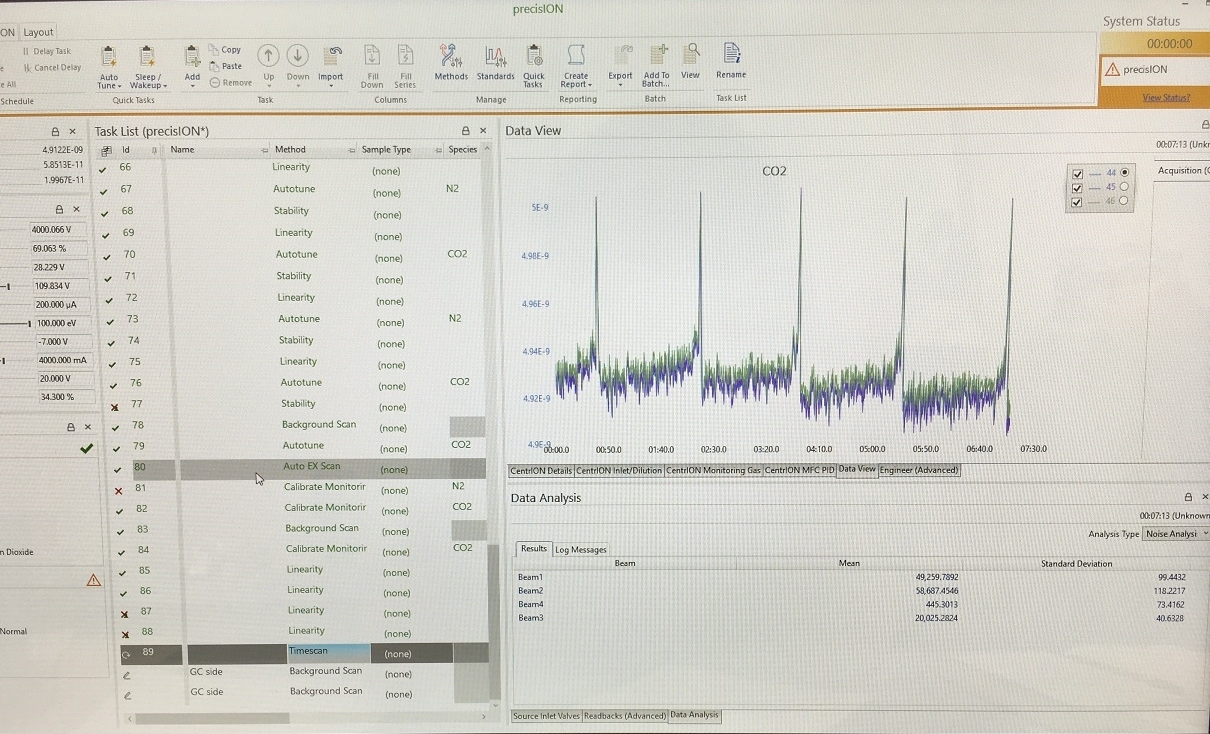
Task: Click the Quick Tasks icon
Action: click(x=534, y=60)
